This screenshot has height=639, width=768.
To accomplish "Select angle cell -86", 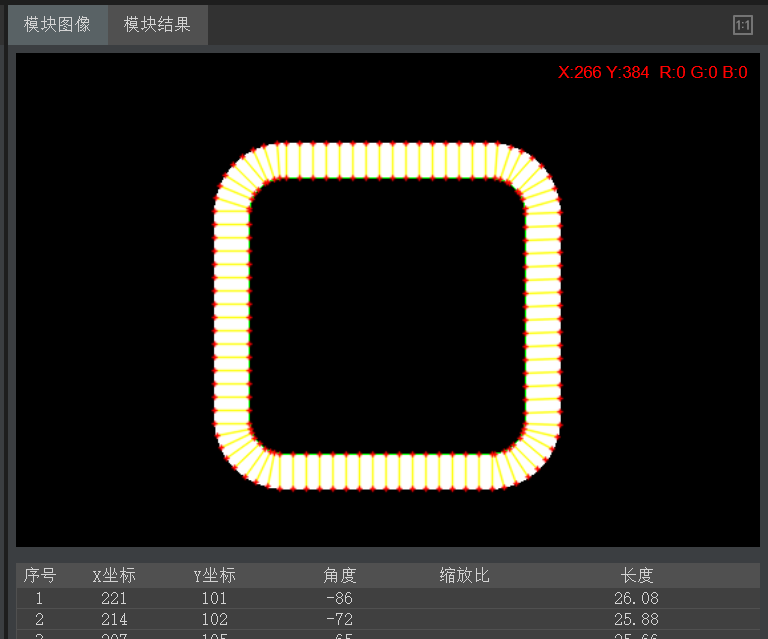I will click(x=339, y=598).
